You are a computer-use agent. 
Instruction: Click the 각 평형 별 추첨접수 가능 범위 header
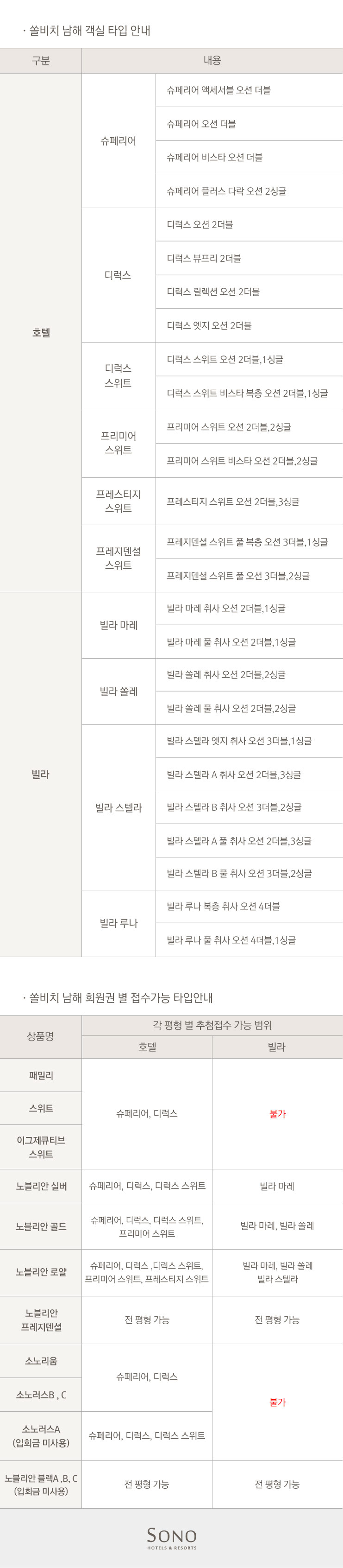212,1025
